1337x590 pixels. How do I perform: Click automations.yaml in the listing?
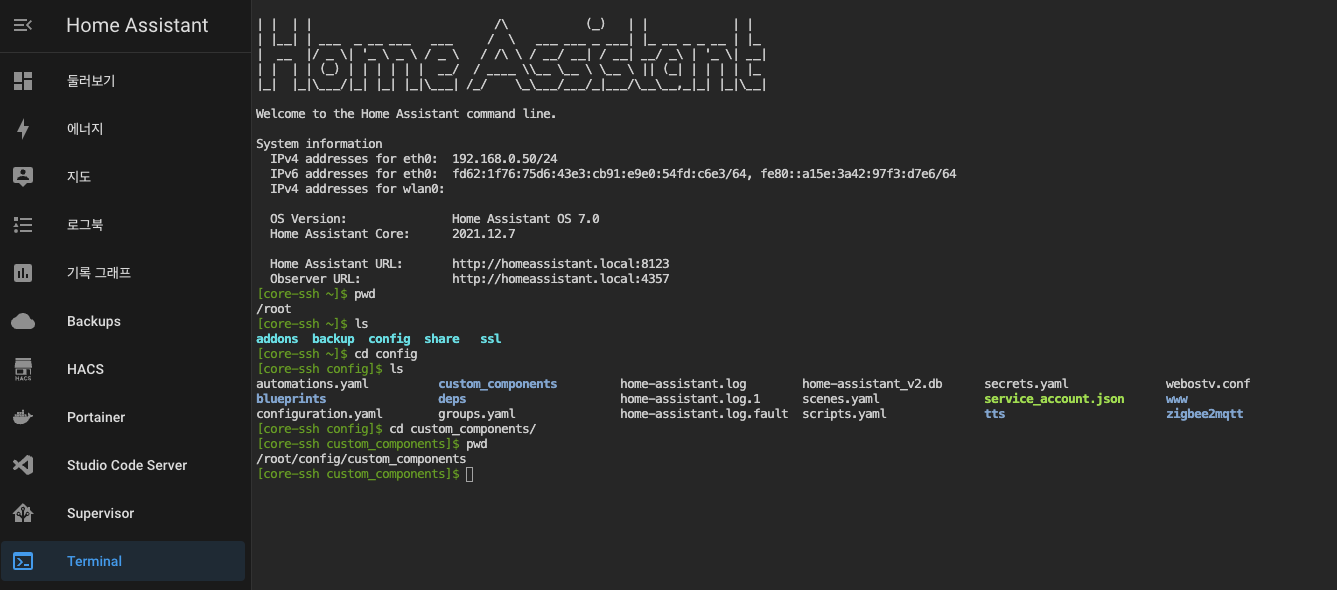pyautogui.click(x=312, y=384)
